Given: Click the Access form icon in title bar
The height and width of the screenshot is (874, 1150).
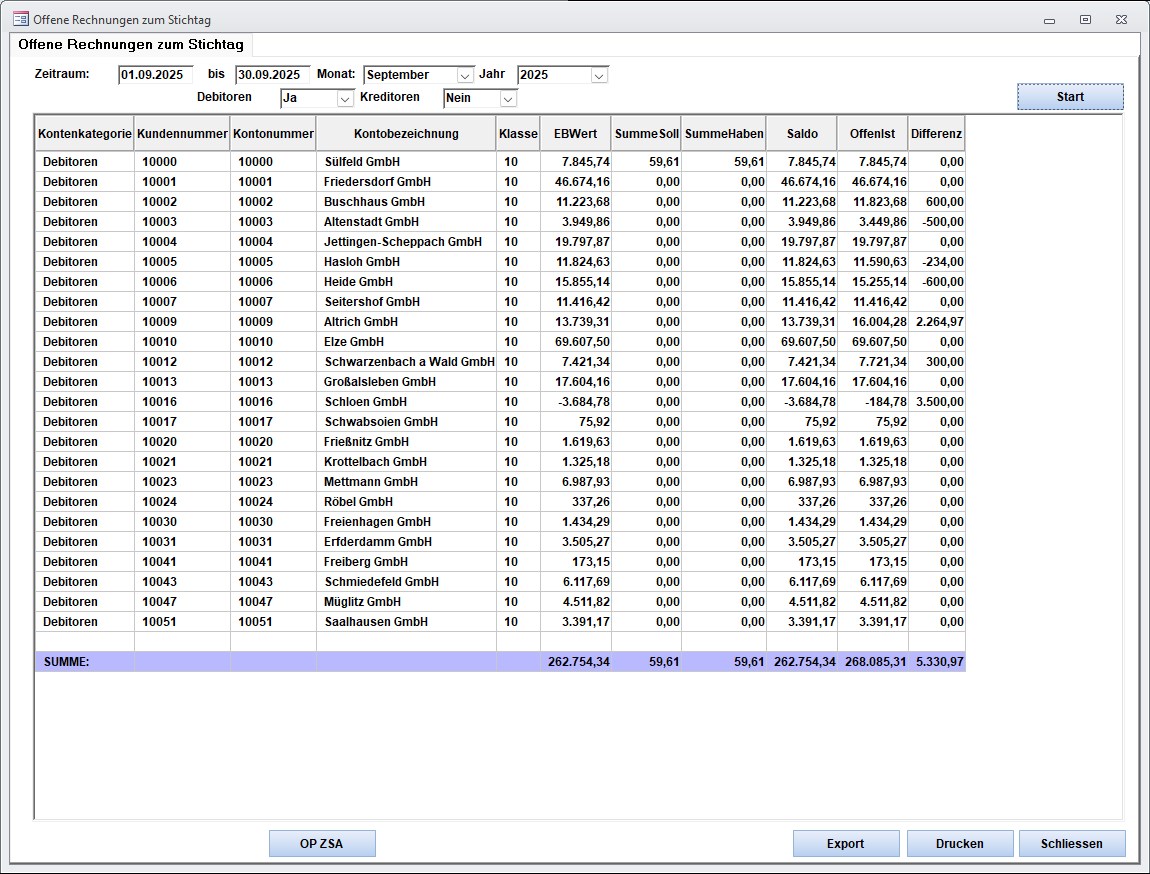Looking at the screenshot, I should pyautogui.click(x=19, y=19).
